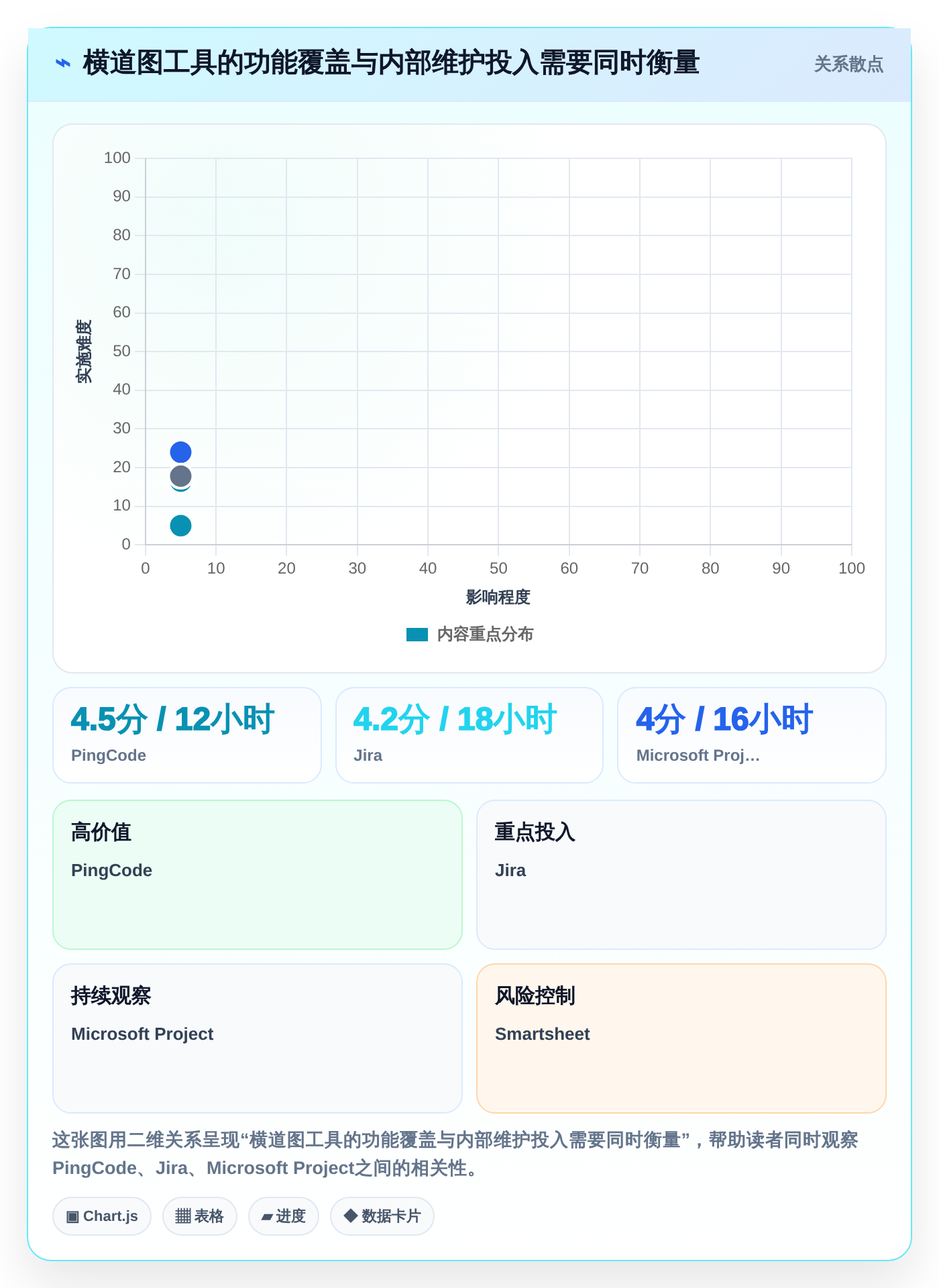939x1288 pixels.
Task: Click the Chart.js tag chip
Action: pyautogui.click(x=102, y=1216)
